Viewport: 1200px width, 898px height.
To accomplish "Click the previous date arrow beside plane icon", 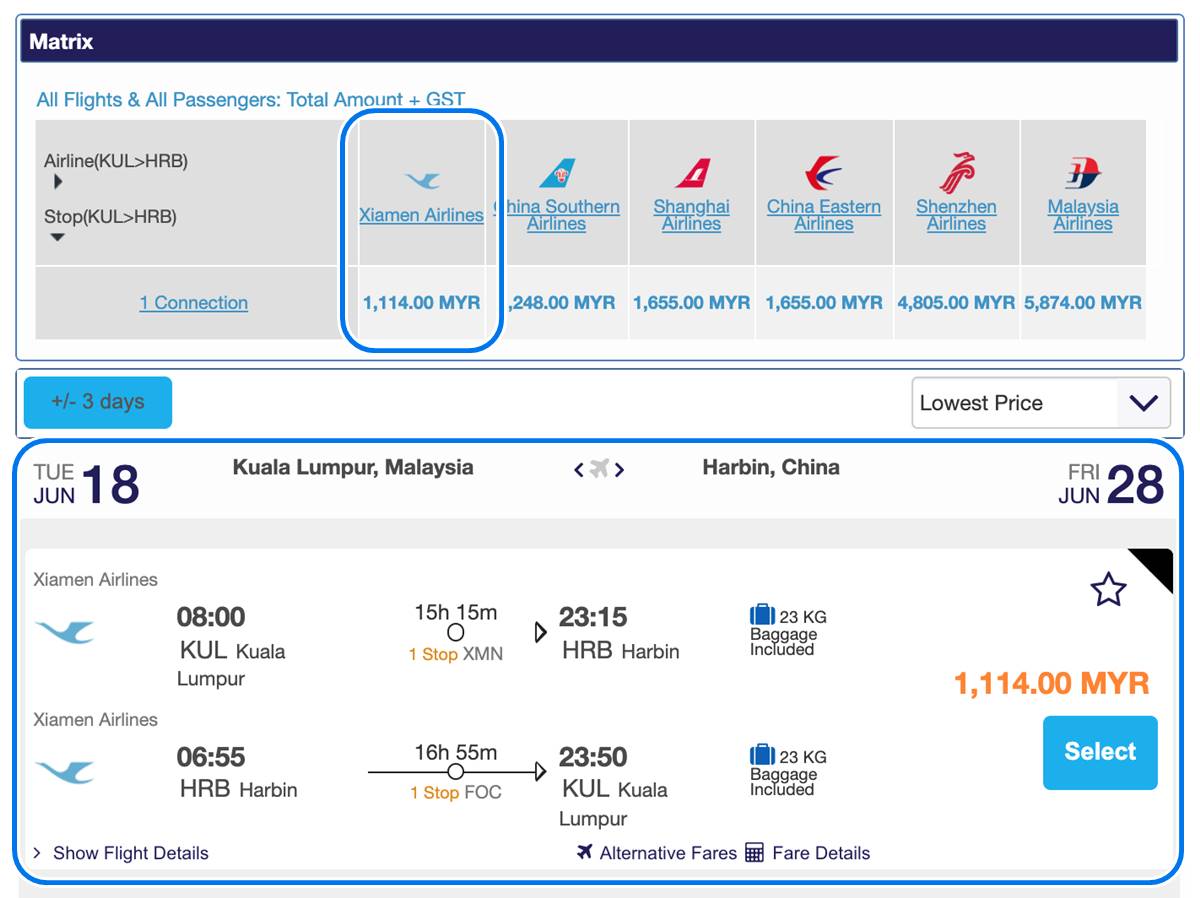I will [x=579, y=469].
